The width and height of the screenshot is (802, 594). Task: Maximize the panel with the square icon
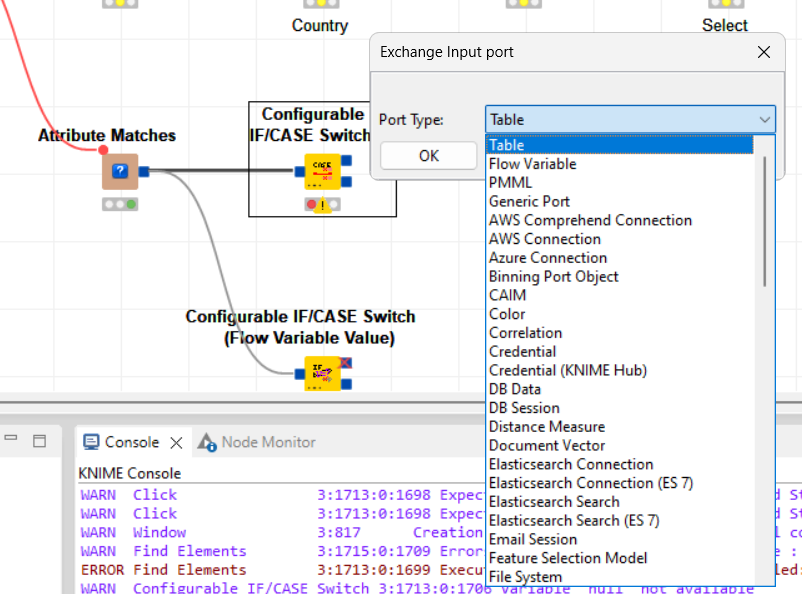click(39, 441)
